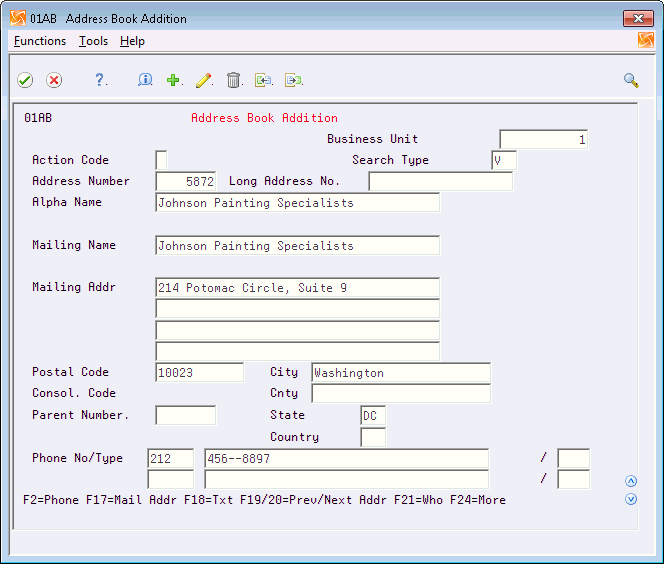Click the blue info bubble icon

click(x=145, y=79)
